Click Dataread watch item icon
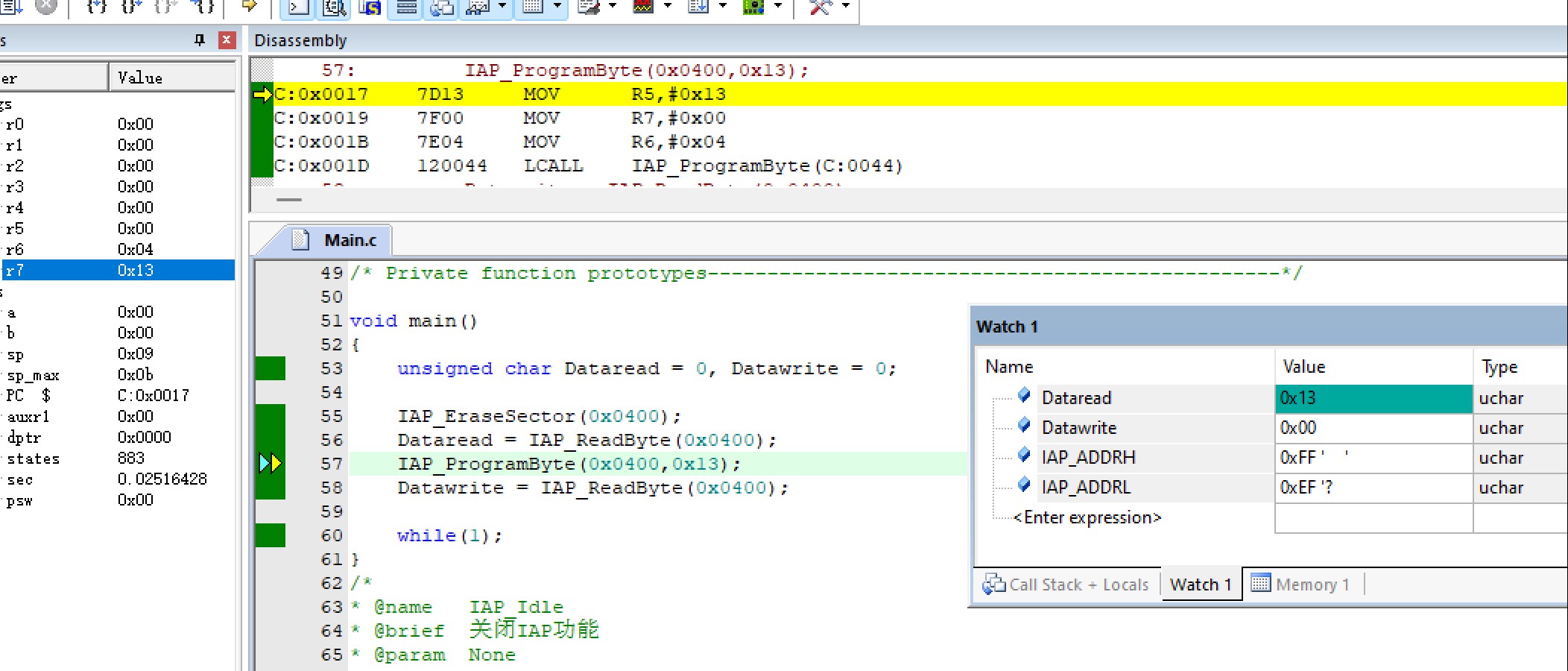This screenshot has height=671, width=1568. click(x=1024, y=395)
